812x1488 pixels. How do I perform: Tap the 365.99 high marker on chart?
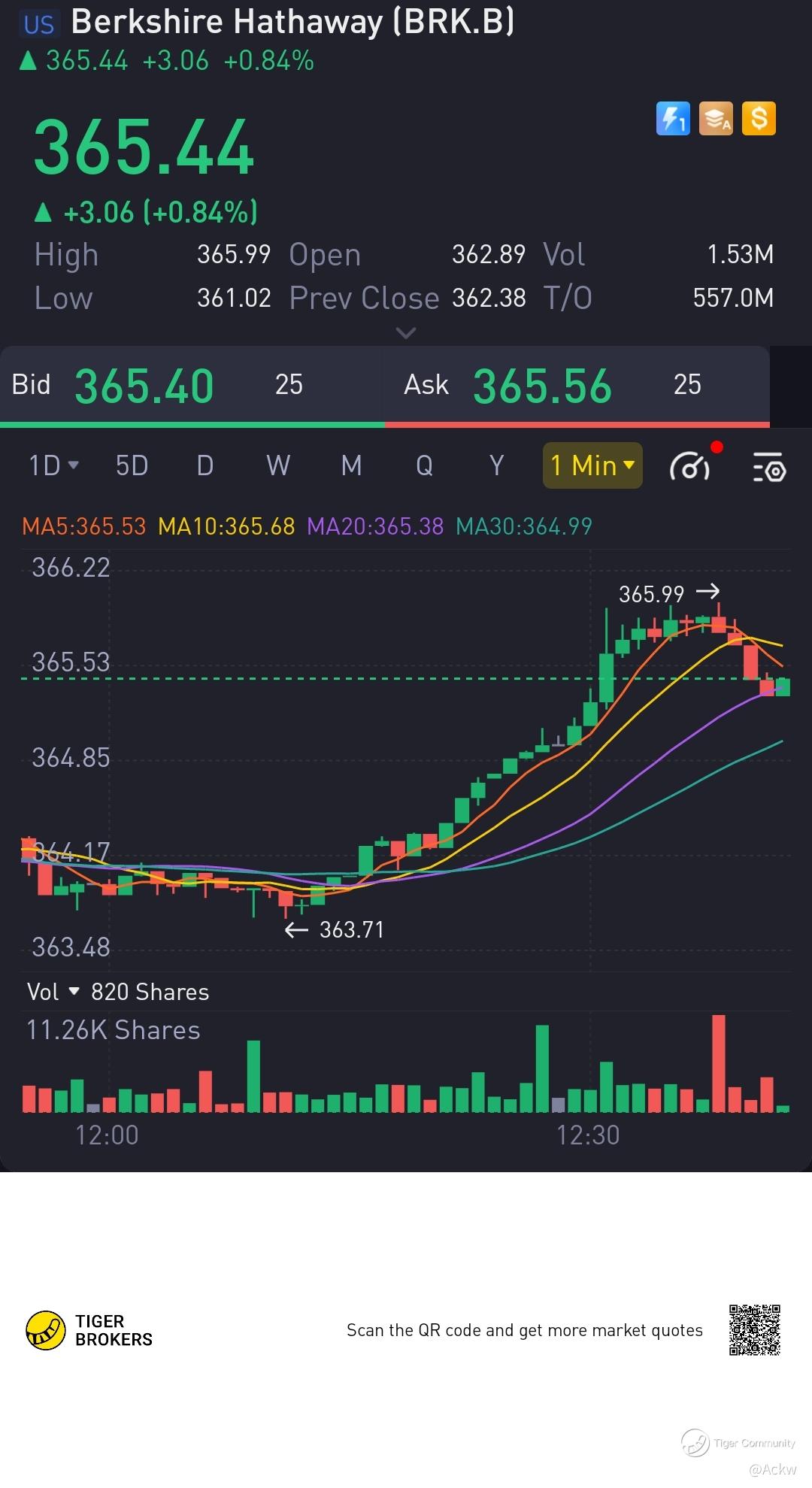tap(651, 594)
